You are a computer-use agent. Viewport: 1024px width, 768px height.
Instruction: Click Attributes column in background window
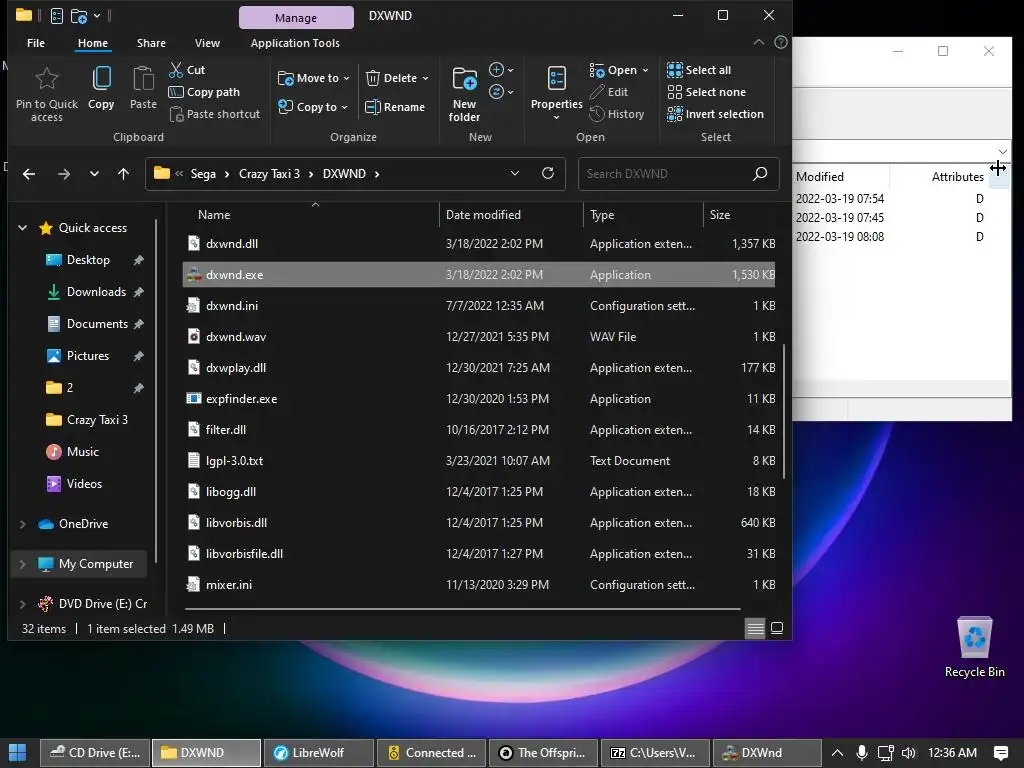click(957, 177)
